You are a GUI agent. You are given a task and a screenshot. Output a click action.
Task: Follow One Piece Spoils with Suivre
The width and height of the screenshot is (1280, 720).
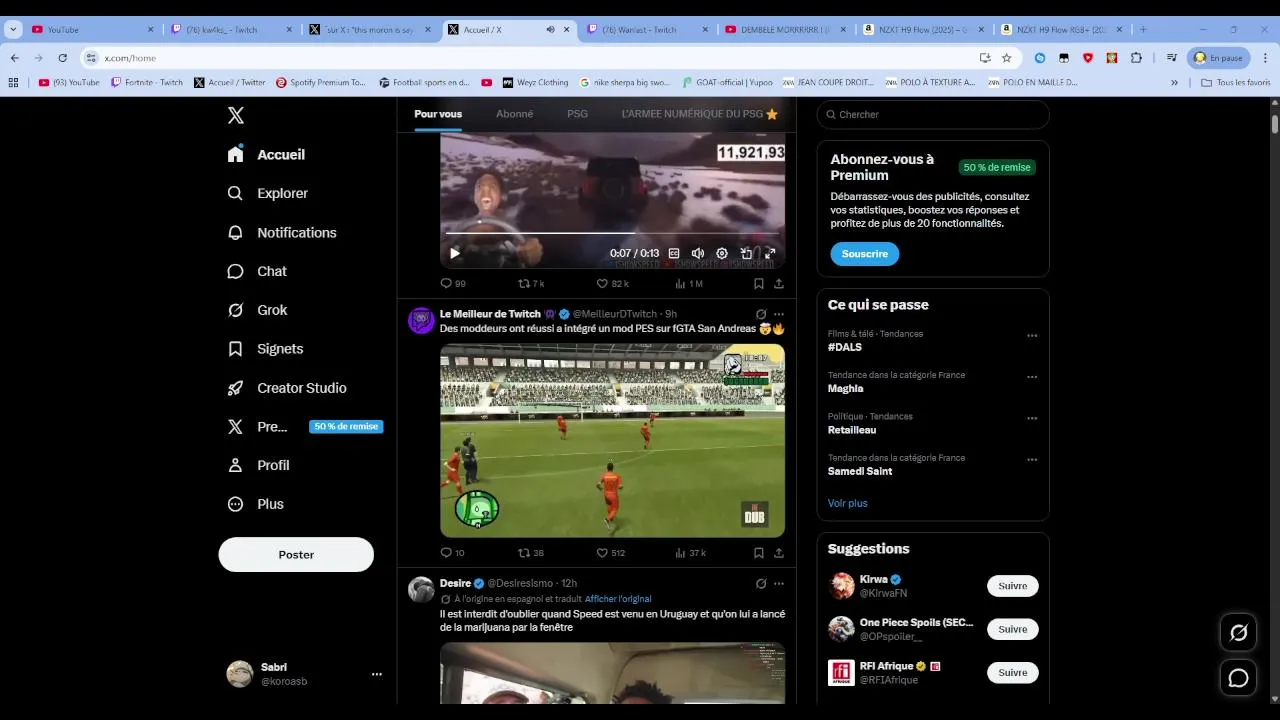point(1013,629)
